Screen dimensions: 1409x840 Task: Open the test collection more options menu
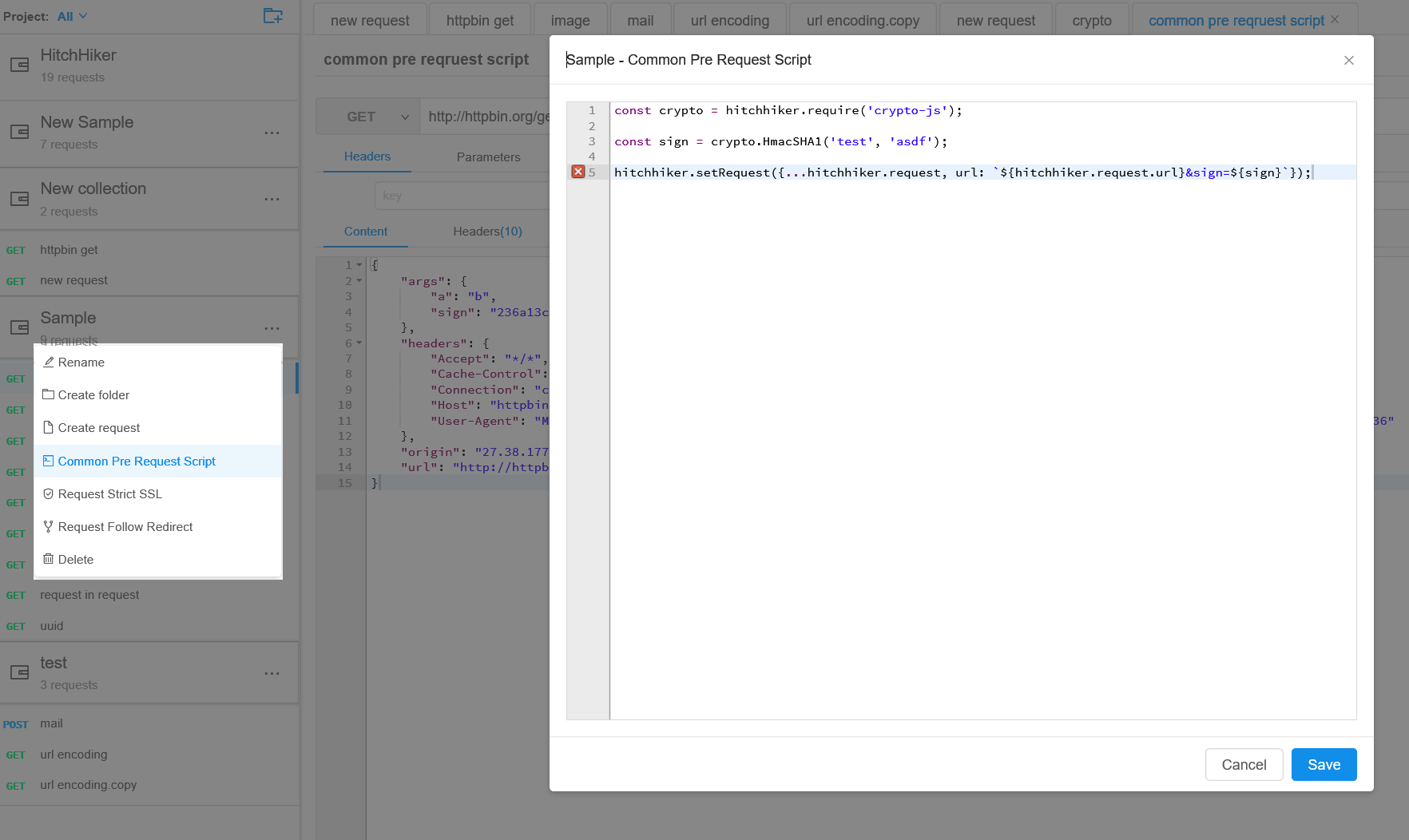(272, 673)
